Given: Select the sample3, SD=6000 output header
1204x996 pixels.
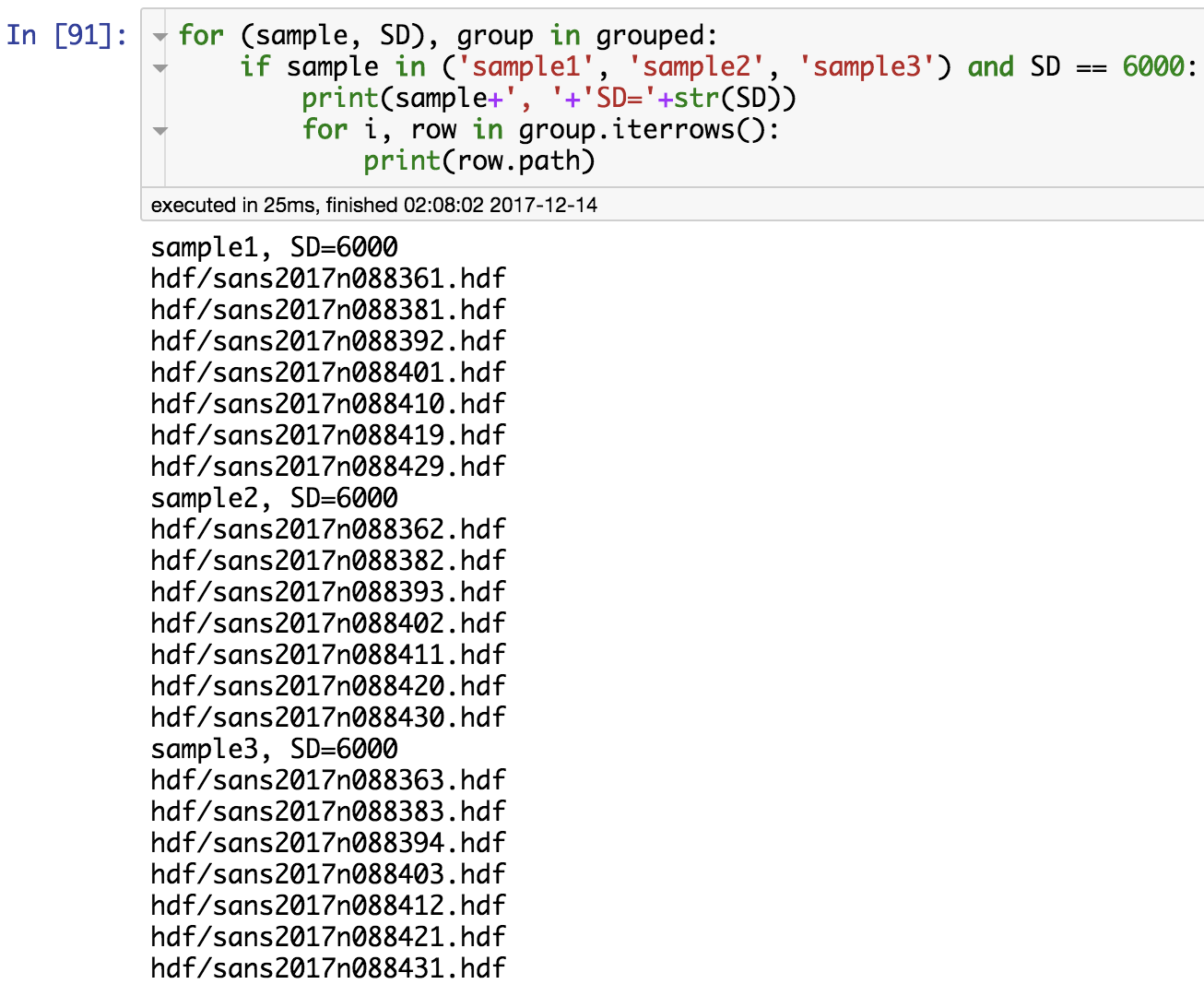Looking at the screenshot, I should click(x=274, y=749).
